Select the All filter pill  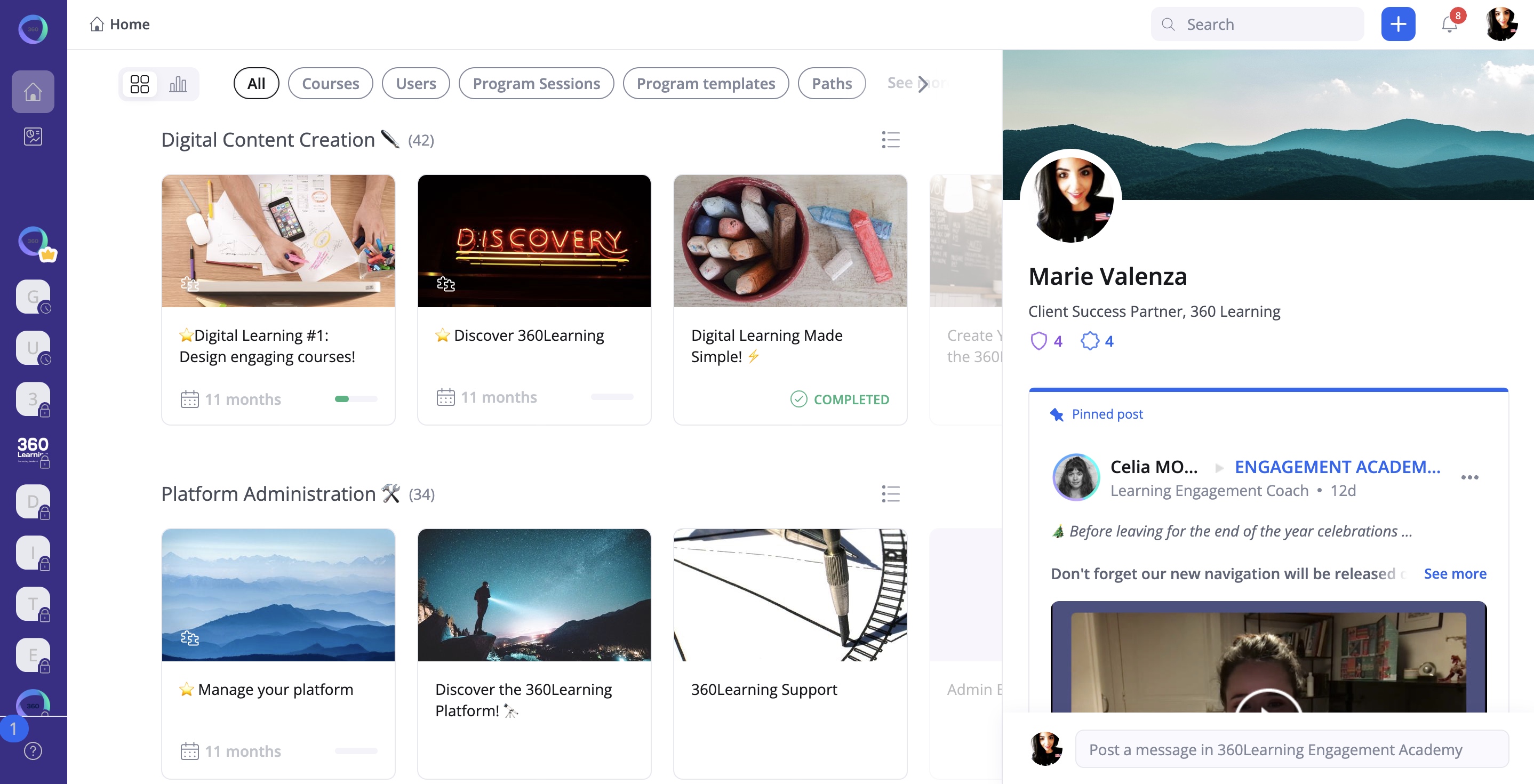tap(256, 83)
